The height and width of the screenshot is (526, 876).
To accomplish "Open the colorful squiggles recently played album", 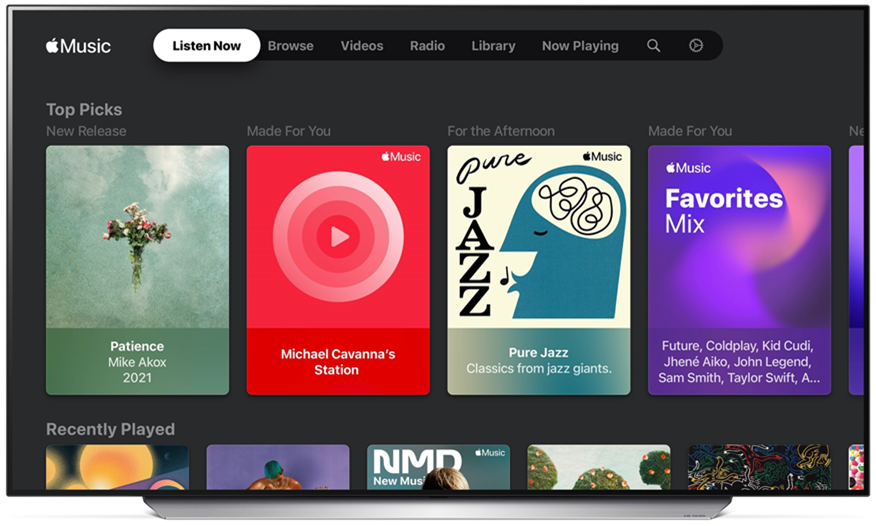I will pyautogui.click(x=759, y=467).
